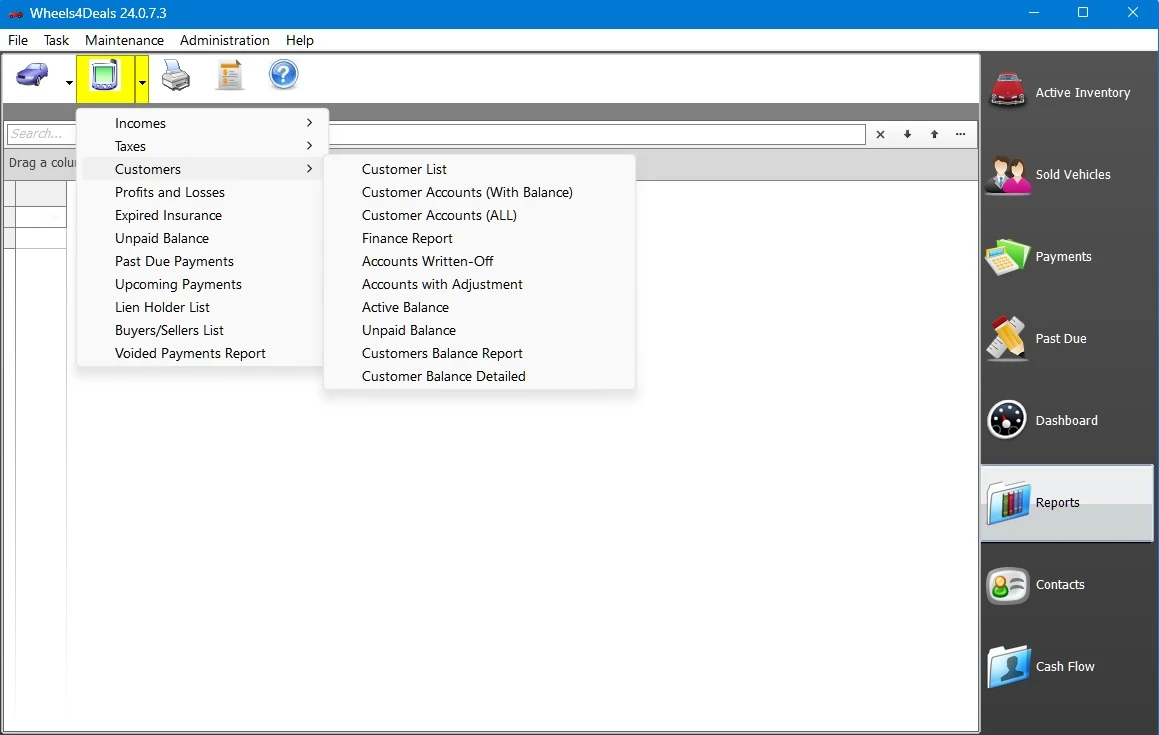
Task: Choose Finance Report menu entry
Action: 407,238
